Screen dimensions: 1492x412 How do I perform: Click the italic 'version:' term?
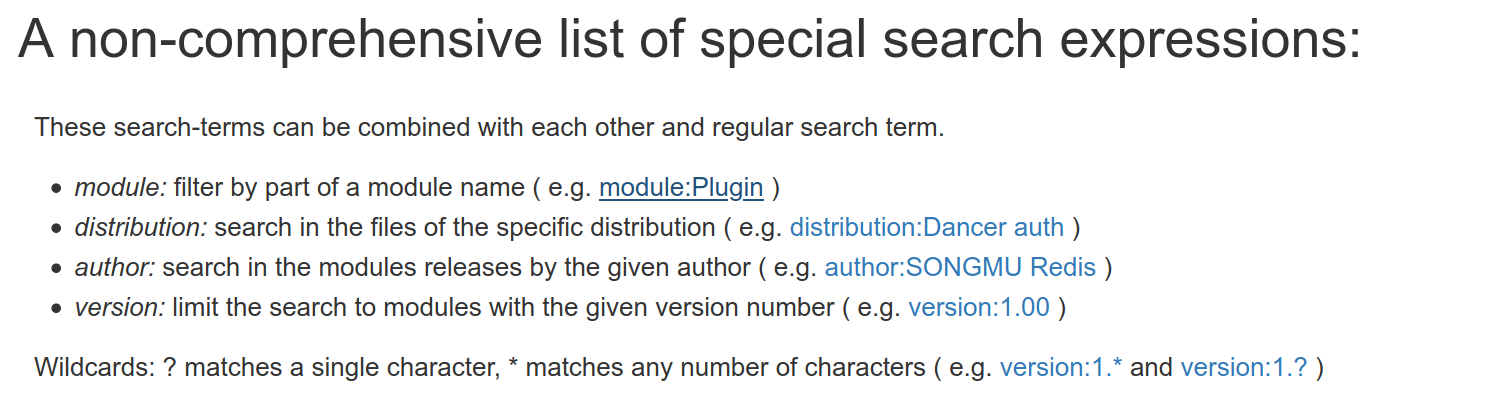pos(120,307)
